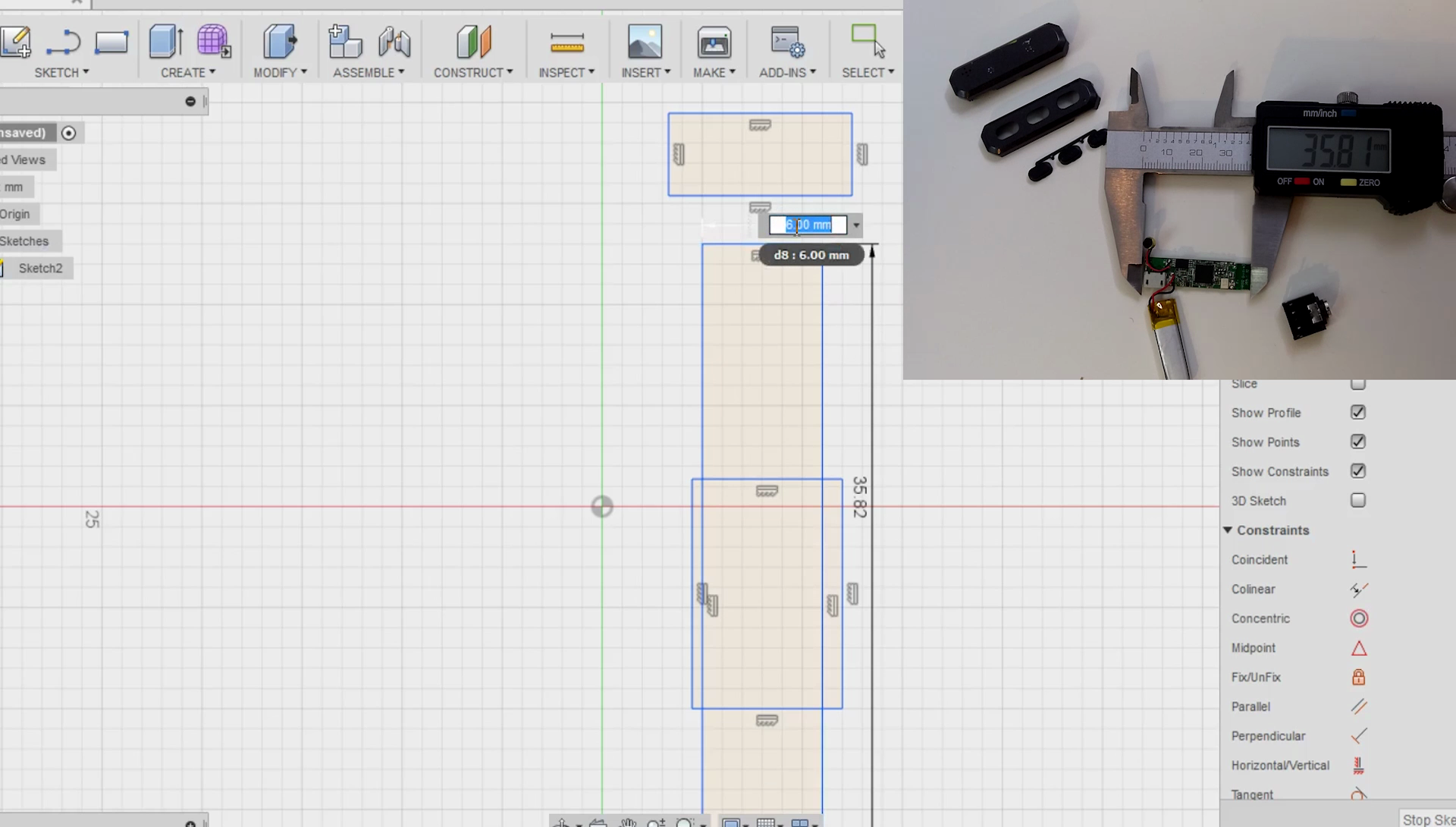This screenshot has width=1456, height=827.
Task: Disable the Show Points option
Action: coord(1357,442)
